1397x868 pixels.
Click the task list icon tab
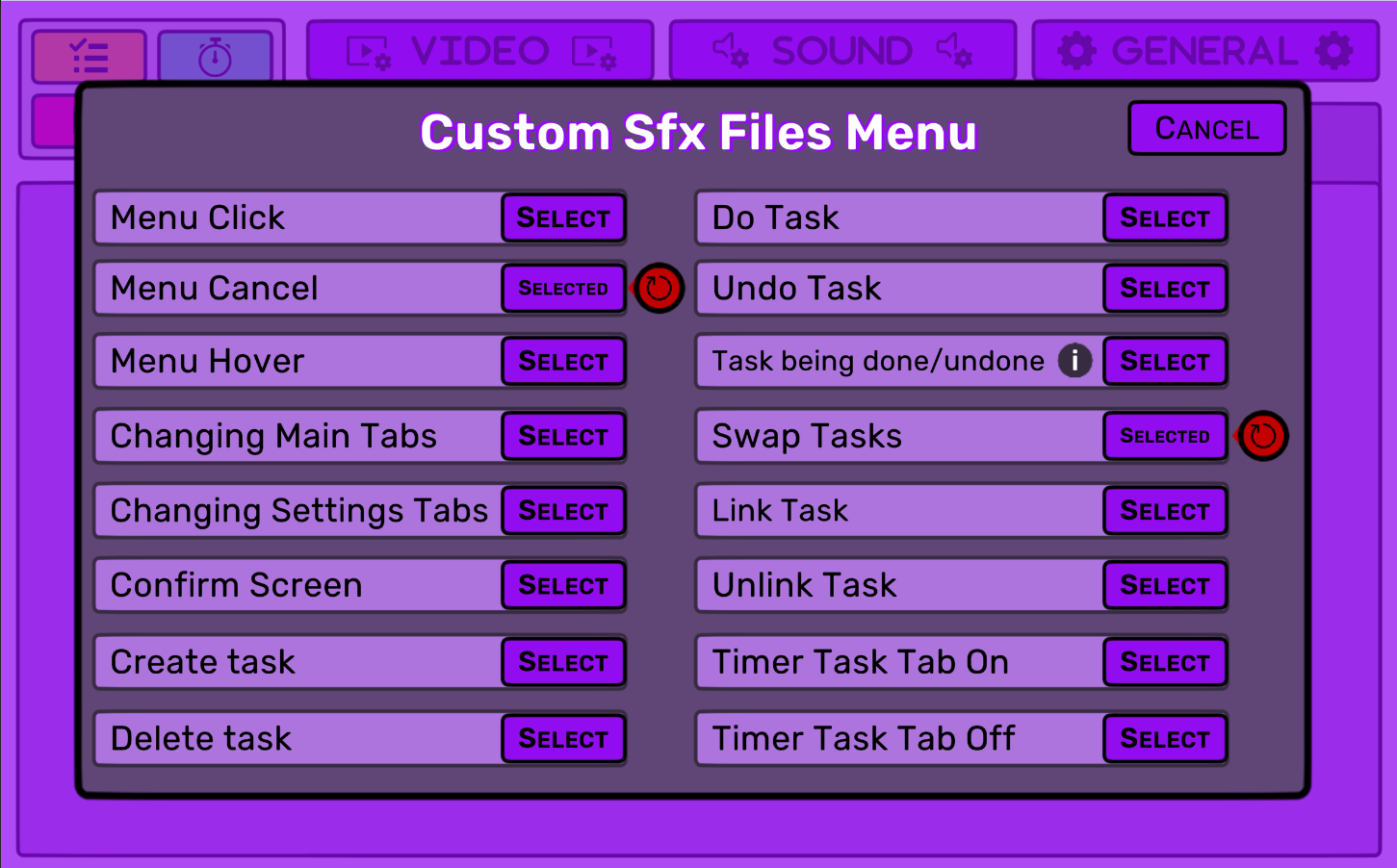pos(89,56)
